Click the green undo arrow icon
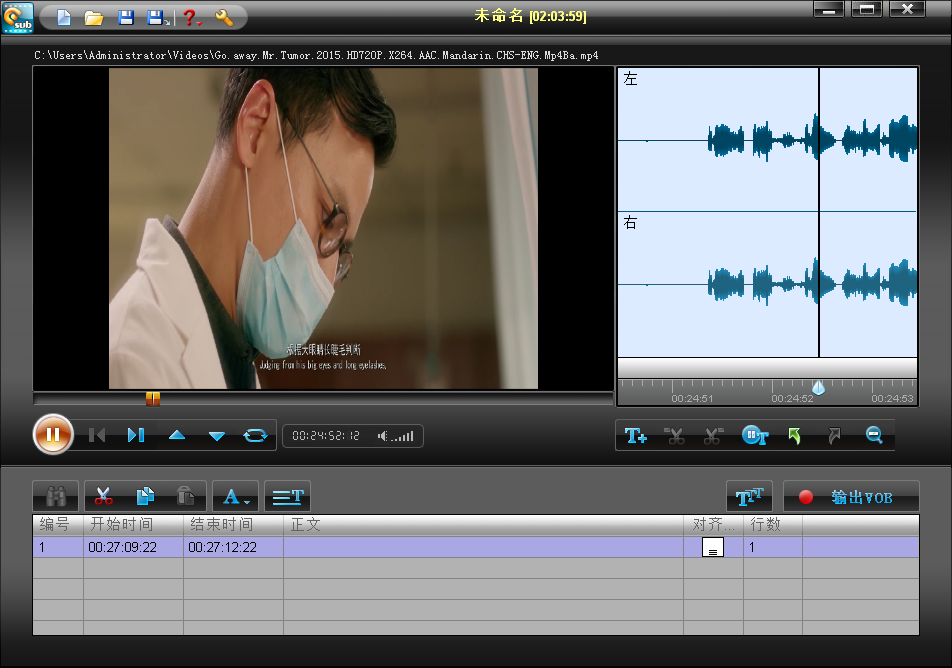Viewport: 952px width, 668px height. coord(794,436)
